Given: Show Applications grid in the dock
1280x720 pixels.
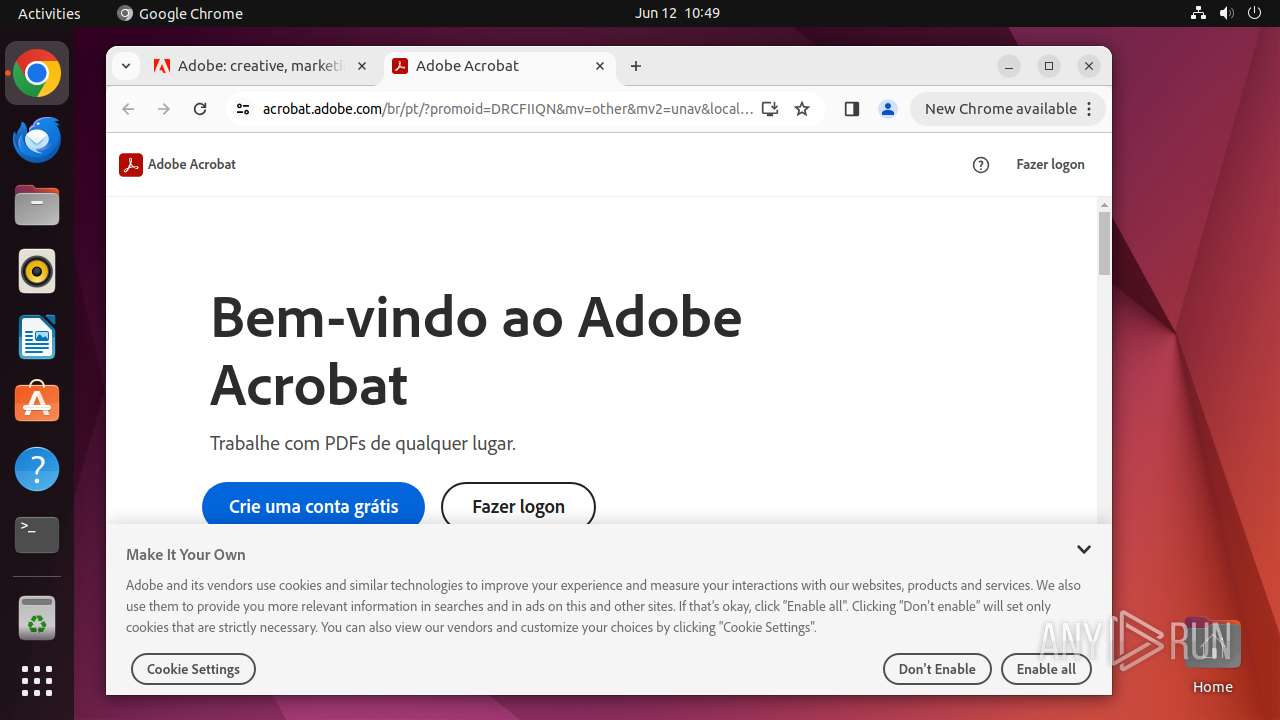Looking at the screenshot, I should tap(37, 681).
